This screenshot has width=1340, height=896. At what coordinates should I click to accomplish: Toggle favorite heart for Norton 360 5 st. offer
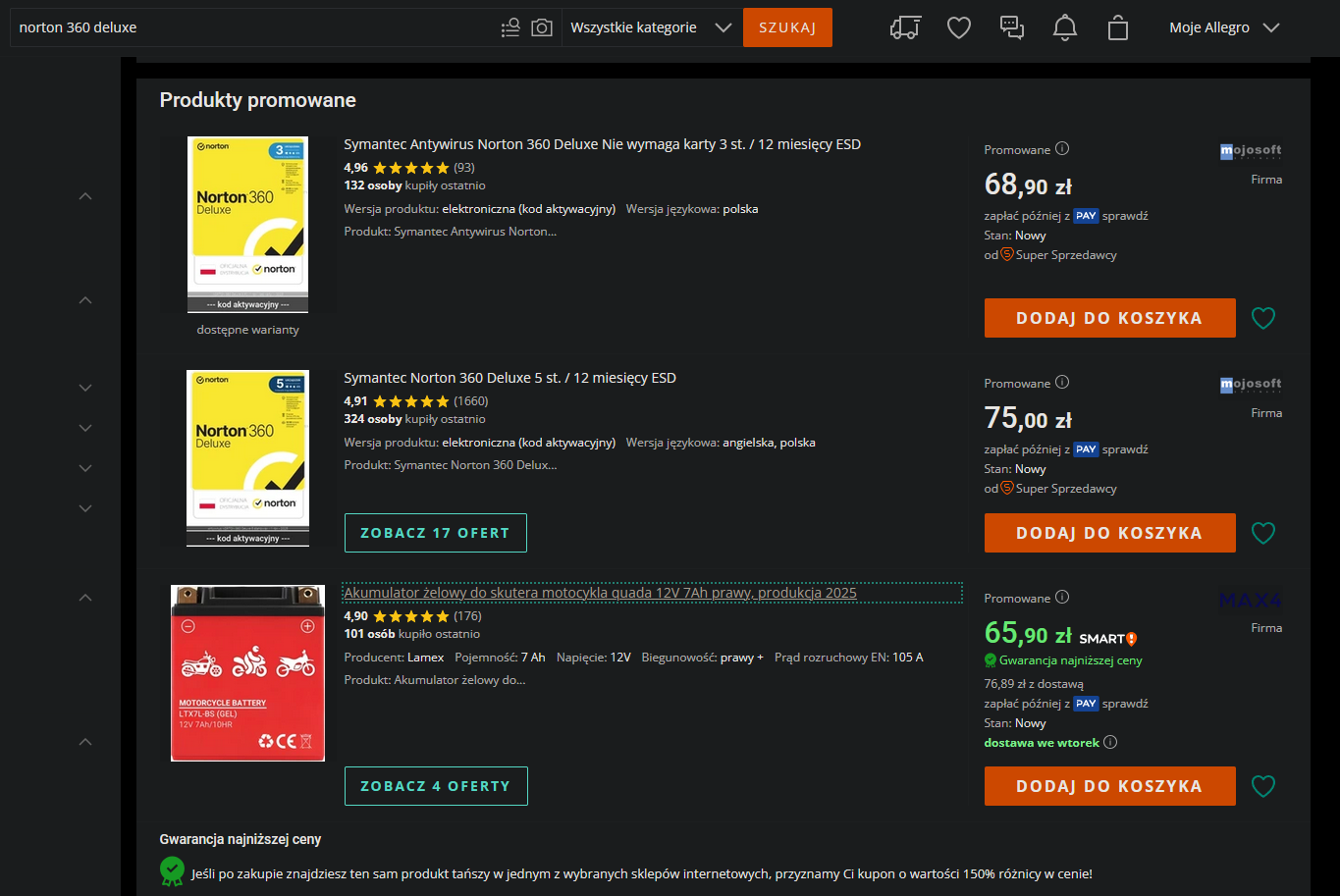coord(1263,533)
